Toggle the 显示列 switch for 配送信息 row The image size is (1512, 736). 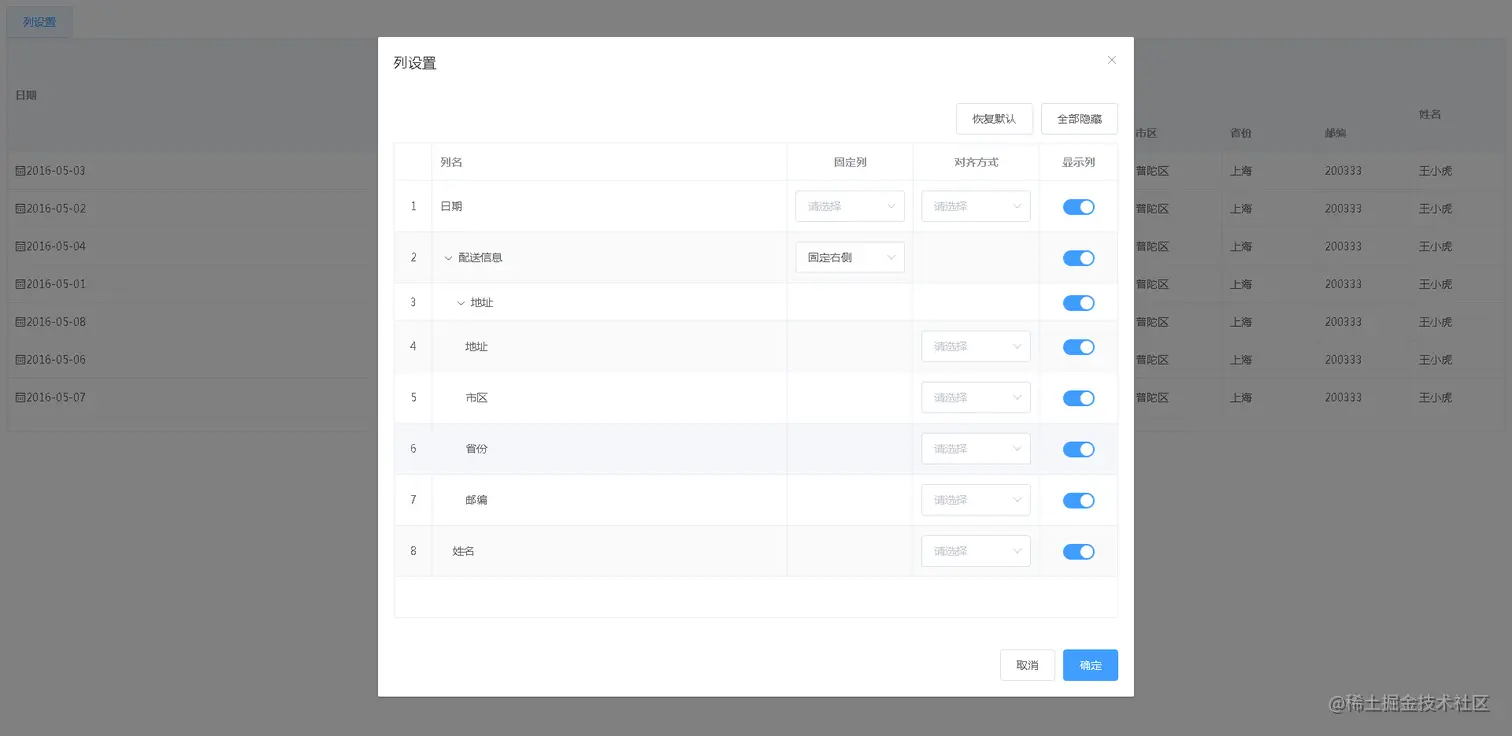[x=1078, y=258]
